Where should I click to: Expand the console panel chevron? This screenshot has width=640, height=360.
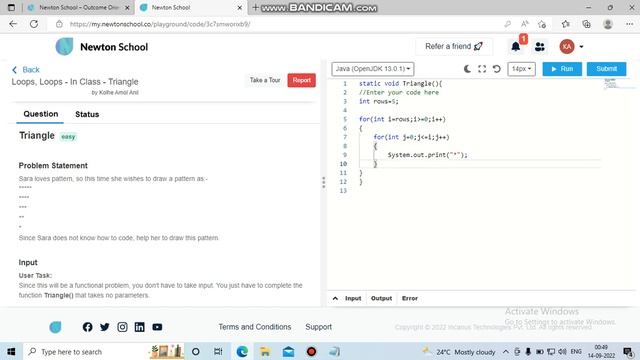coord(335,298)
